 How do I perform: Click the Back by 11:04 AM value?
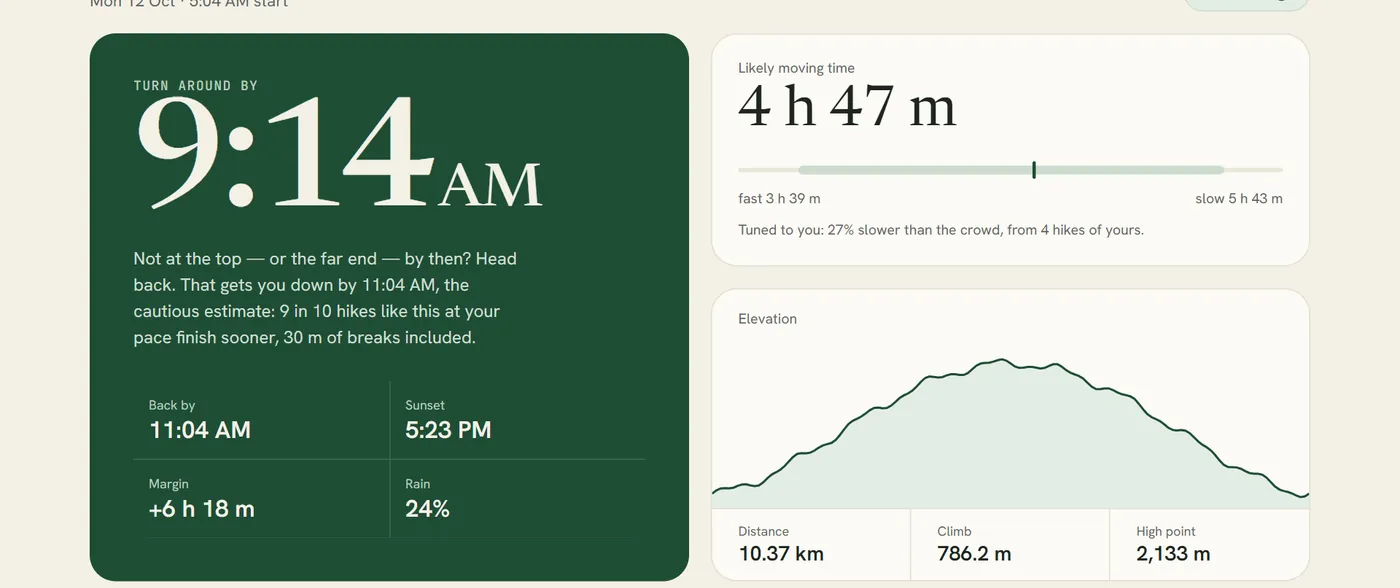200,430
